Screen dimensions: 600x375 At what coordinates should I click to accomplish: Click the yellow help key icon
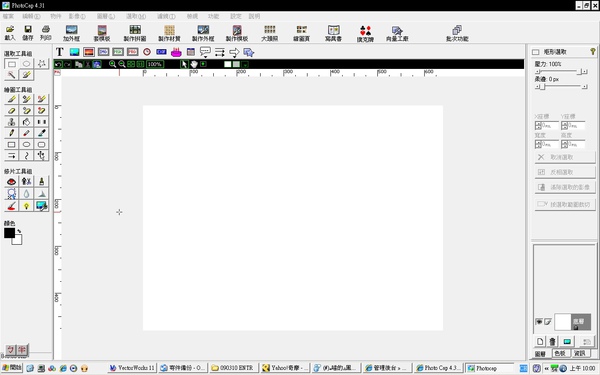pos(593,51)
